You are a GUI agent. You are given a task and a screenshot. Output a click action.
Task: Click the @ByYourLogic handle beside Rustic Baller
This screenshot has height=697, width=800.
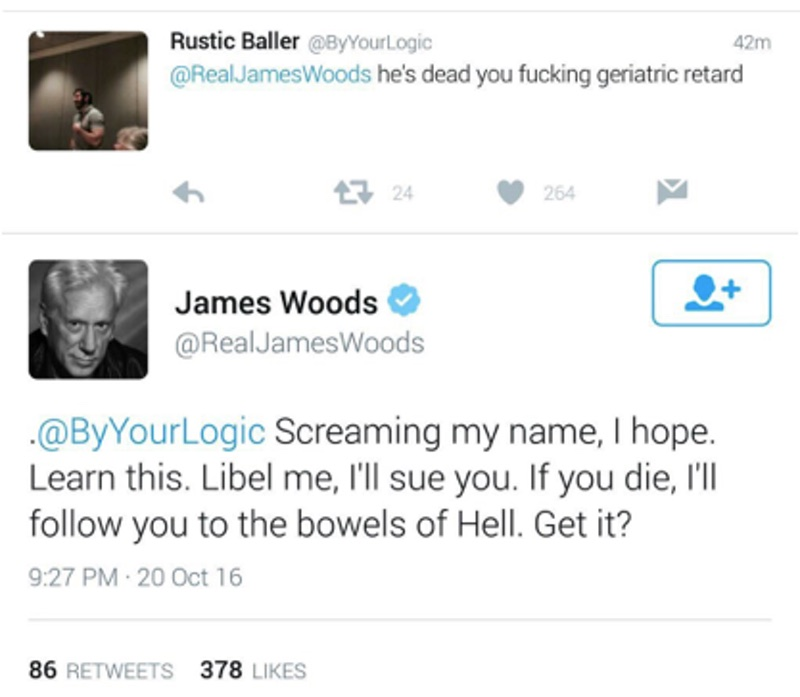pos(369,43)
